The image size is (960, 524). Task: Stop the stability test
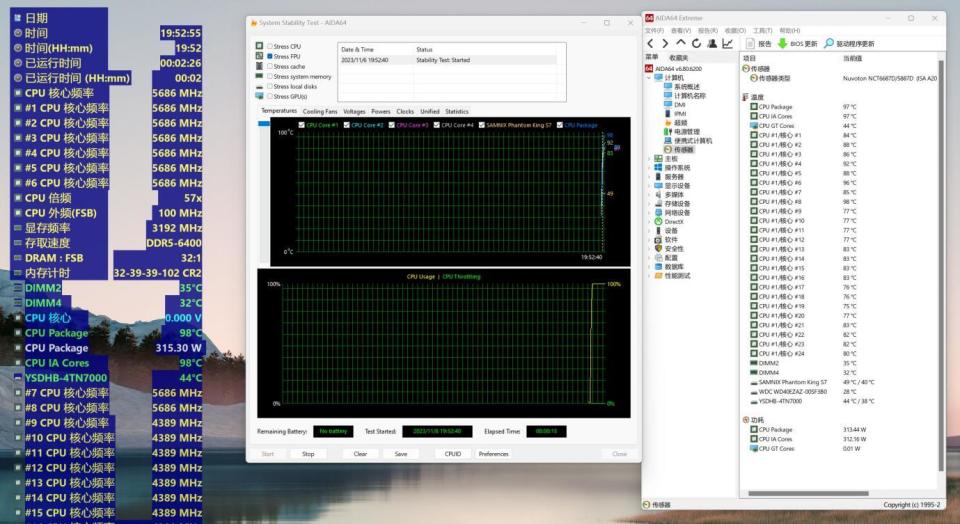click(308, 454)
